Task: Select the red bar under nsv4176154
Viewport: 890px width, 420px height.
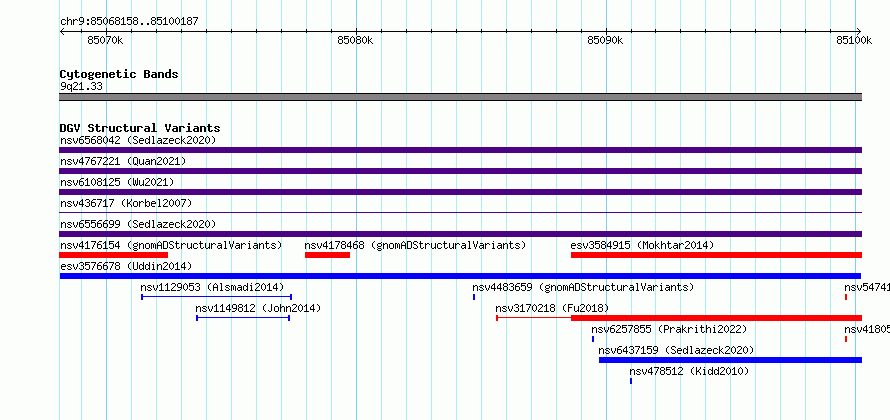Action: (x=114, y=255)
